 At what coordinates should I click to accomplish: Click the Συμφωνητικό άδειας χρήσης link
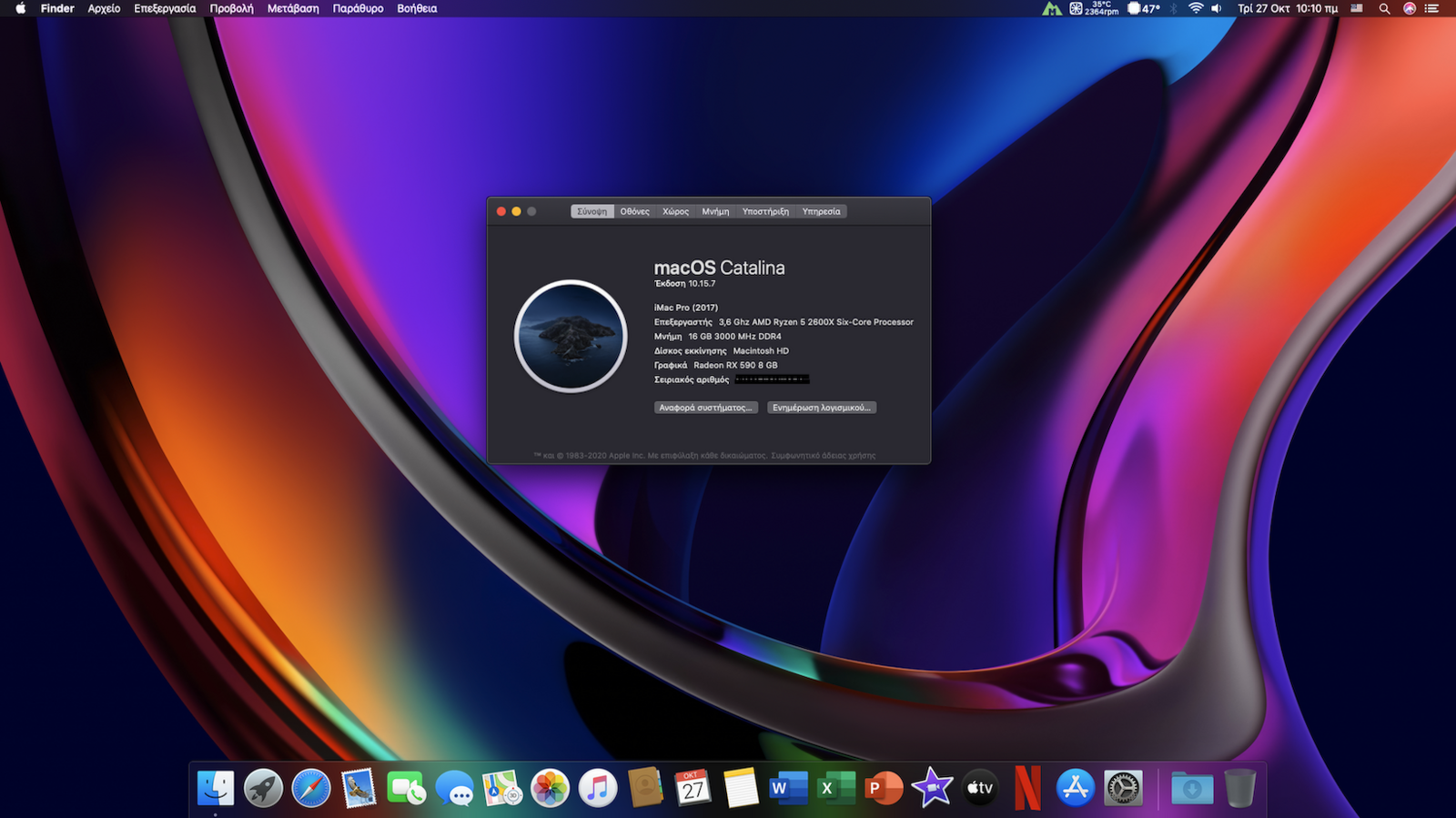(824, 456)
